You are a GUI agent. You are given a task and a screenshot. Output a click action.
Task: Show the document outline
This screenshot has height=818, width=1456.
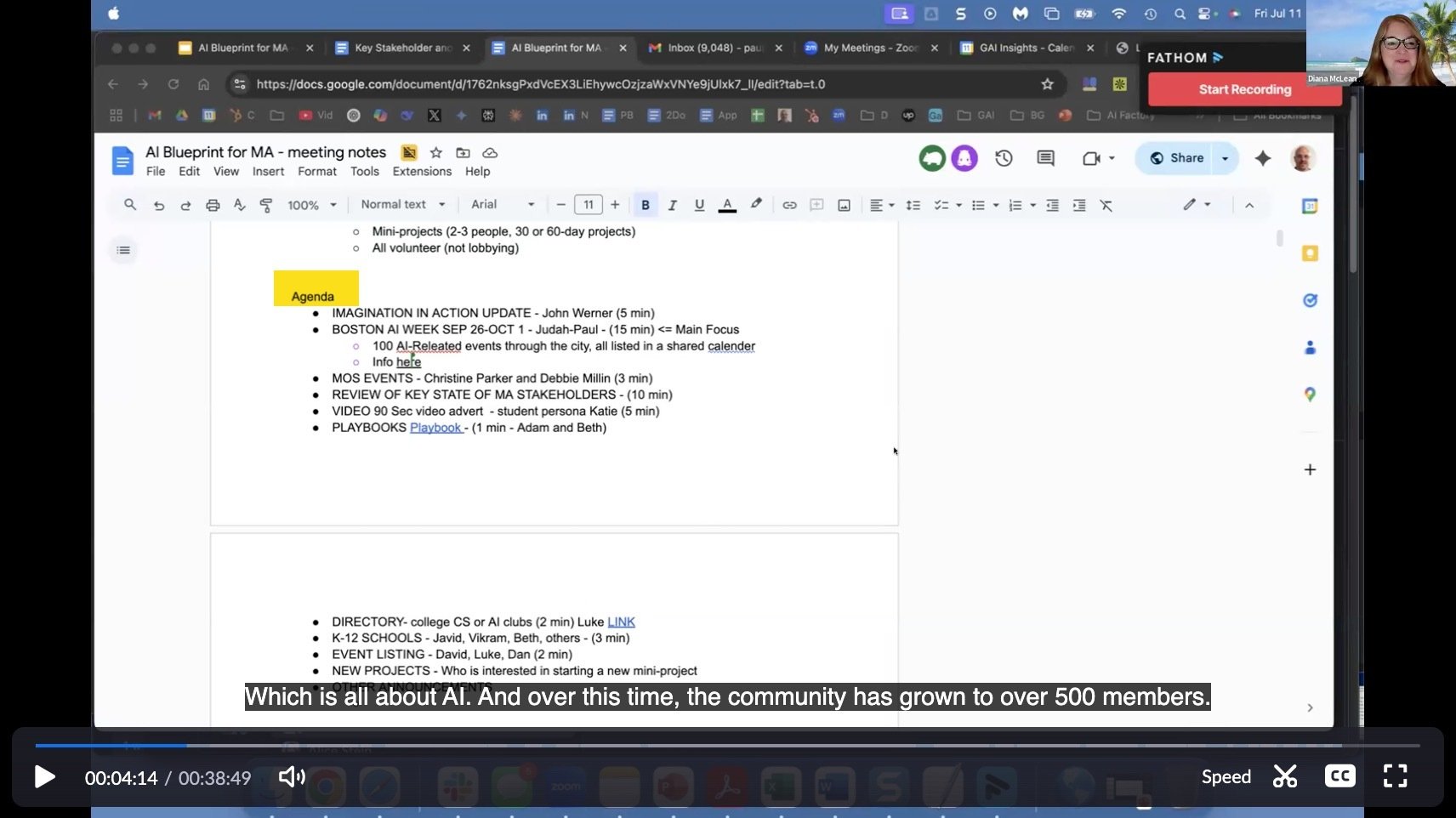click(123, 250)
